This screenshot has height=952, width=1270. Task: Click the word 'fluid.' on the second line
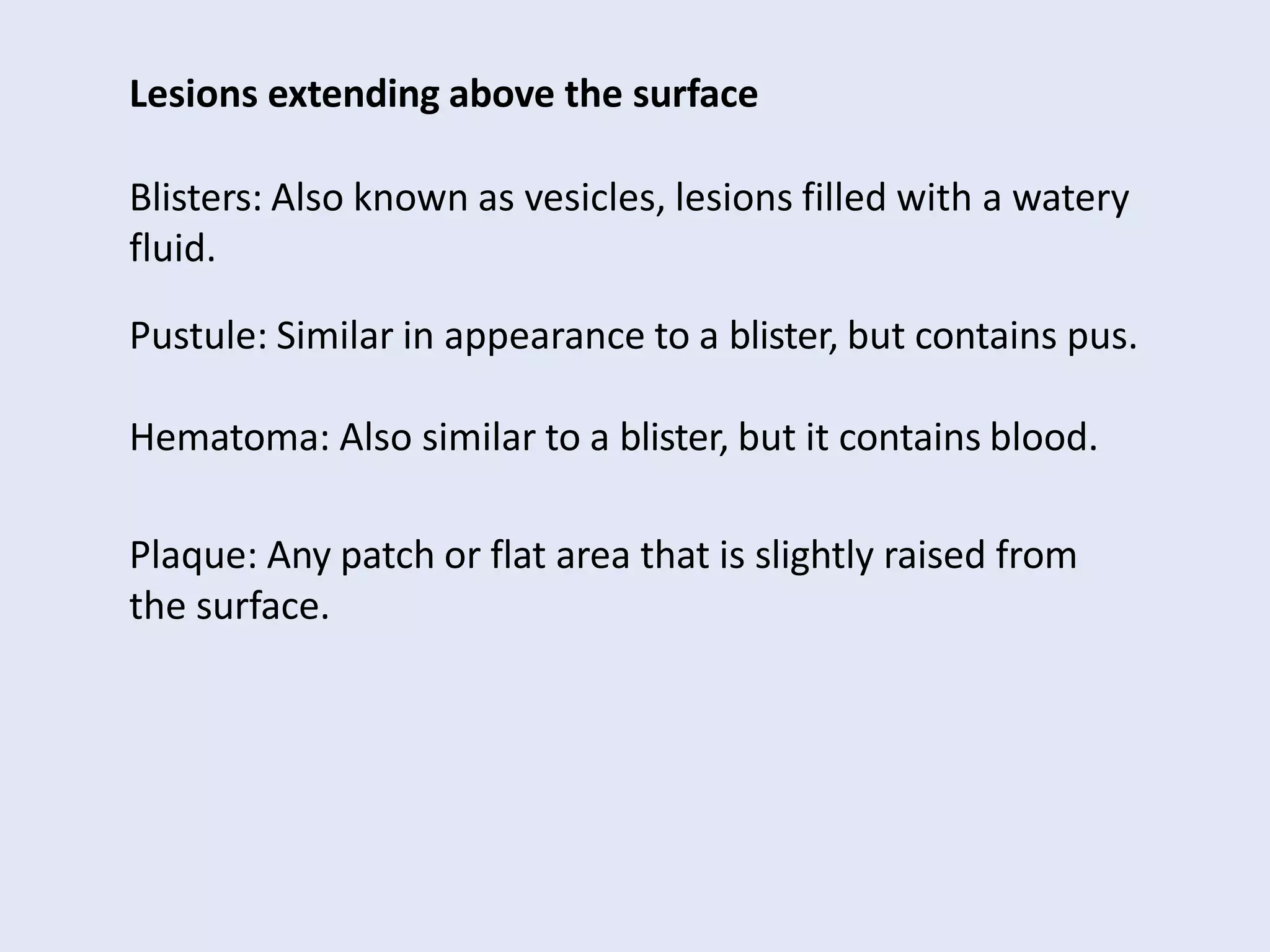coord(172,248)
